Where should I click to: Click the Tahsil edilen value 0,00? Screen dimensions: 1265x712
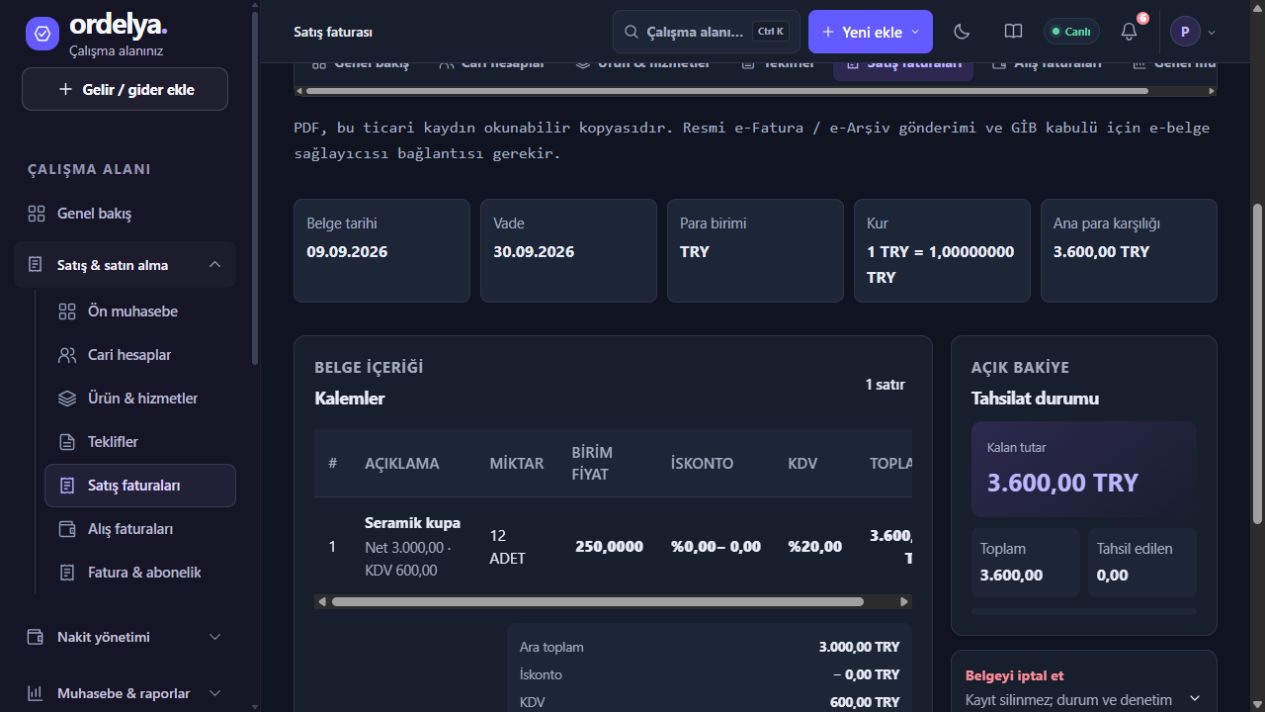1112,575
